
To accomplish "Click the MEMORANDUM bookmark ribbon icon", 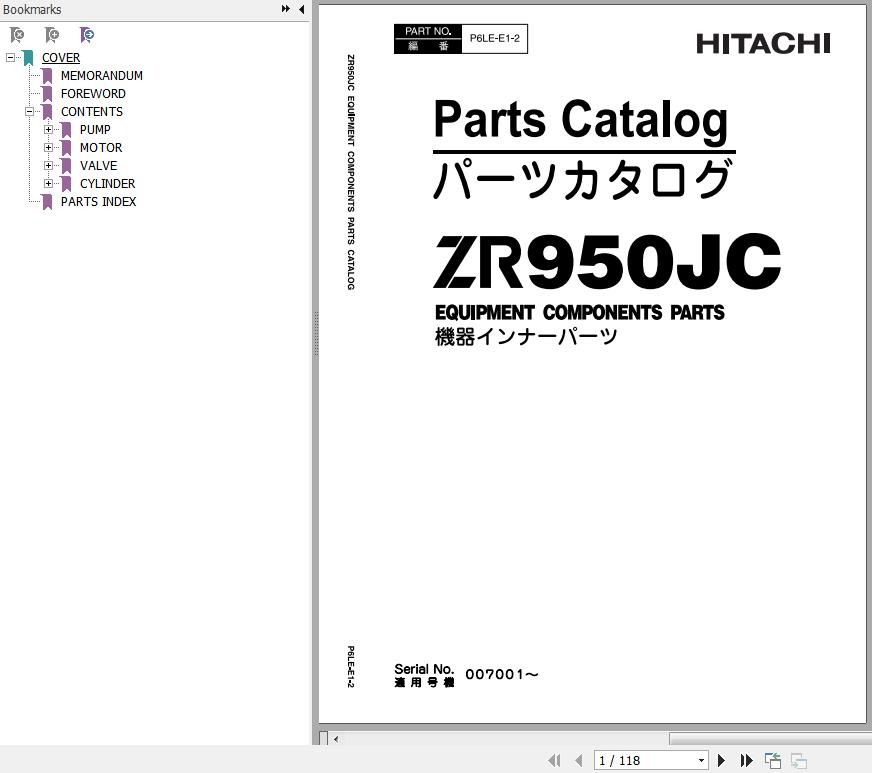I will click(47, 76).
